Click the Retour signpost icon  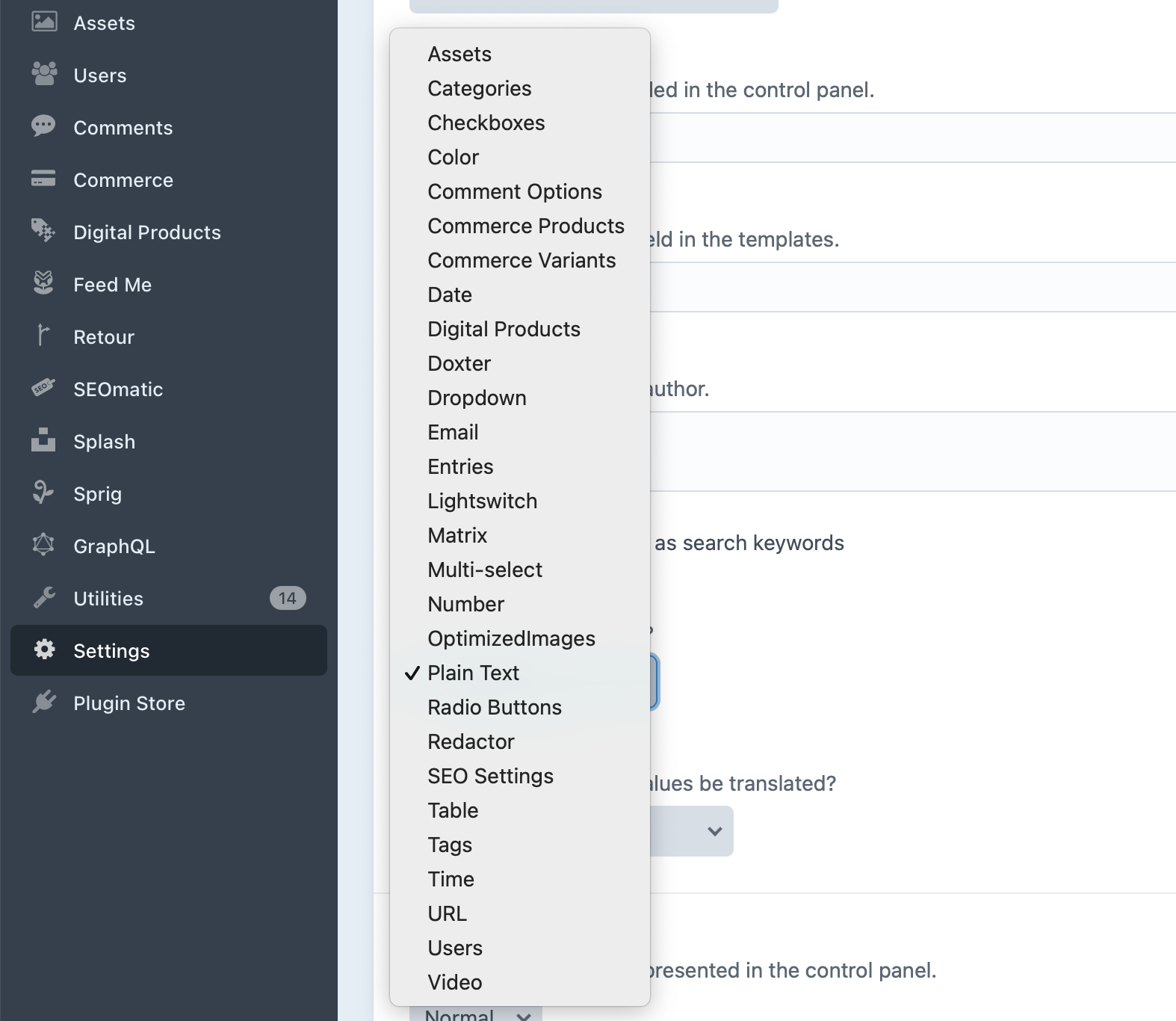pyautogui.click(x=44, y=336)
